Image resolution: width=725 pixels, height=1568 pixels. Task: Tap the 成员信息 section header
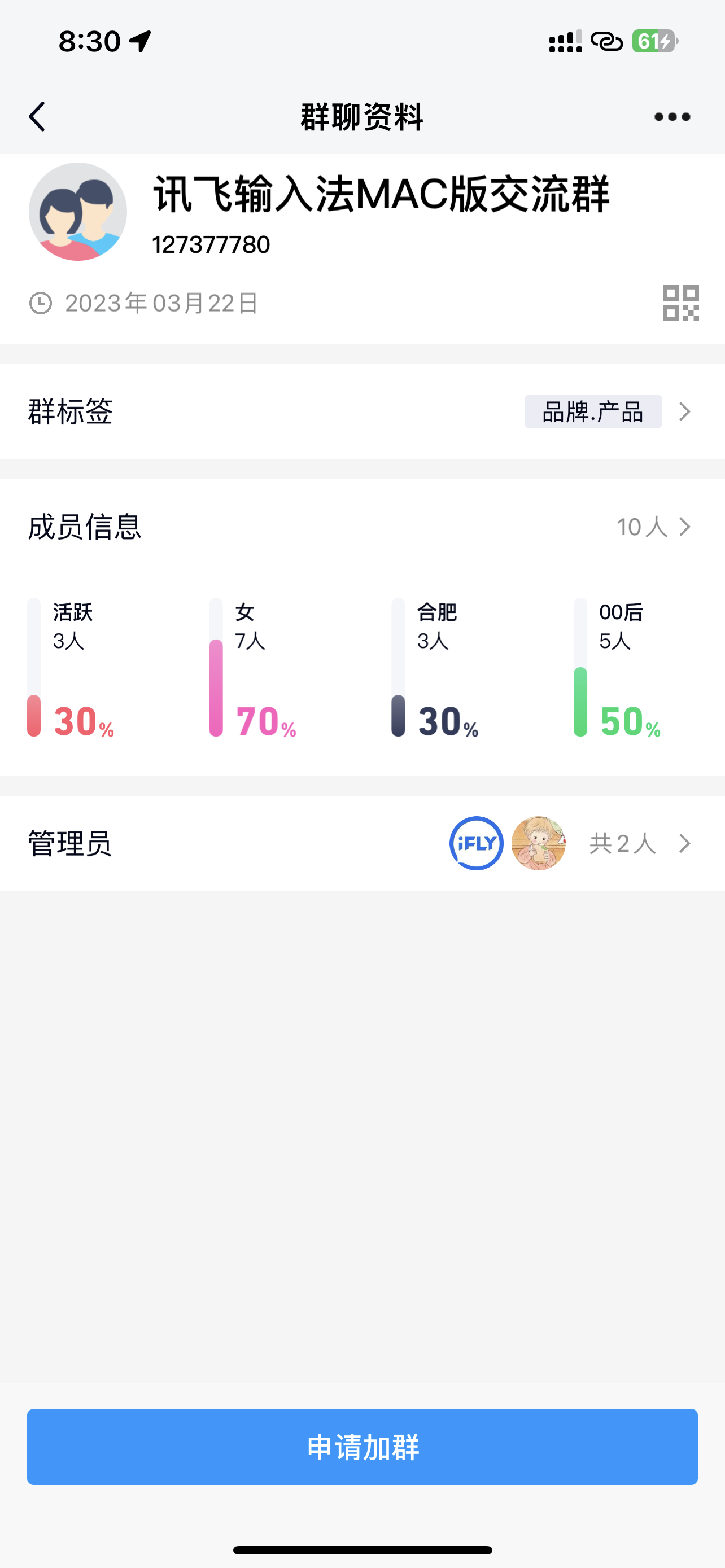(x=85, y=527)
